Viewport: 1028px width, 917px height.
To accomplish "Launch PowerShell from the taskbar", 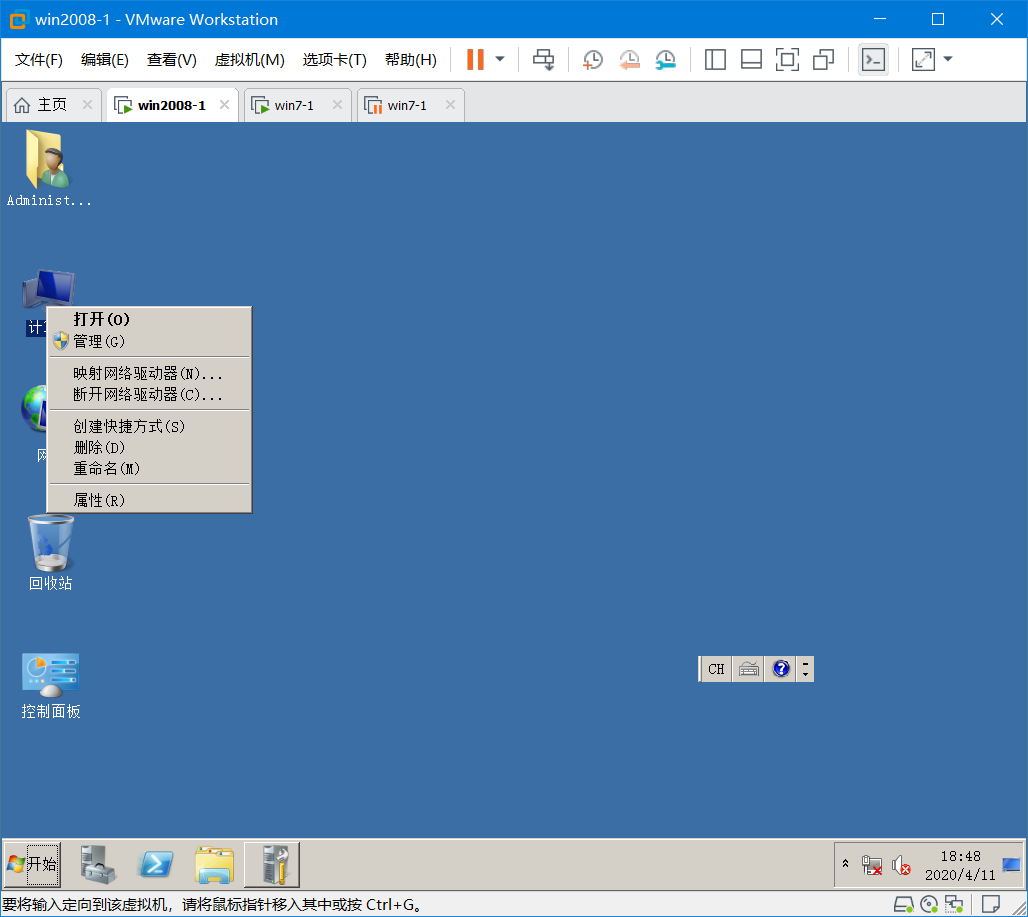I will [155, 864].
